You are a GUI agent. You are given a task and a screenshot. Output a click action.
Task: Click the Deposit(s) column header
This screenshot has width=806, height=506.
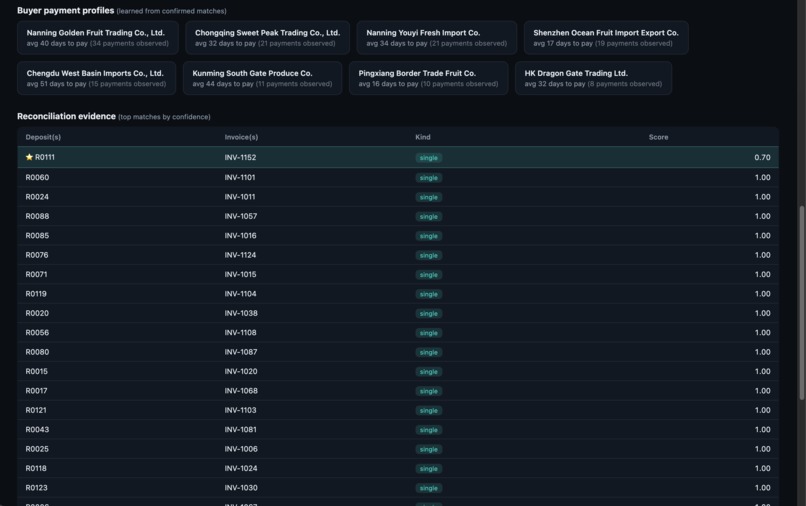(x=43, y=137)
